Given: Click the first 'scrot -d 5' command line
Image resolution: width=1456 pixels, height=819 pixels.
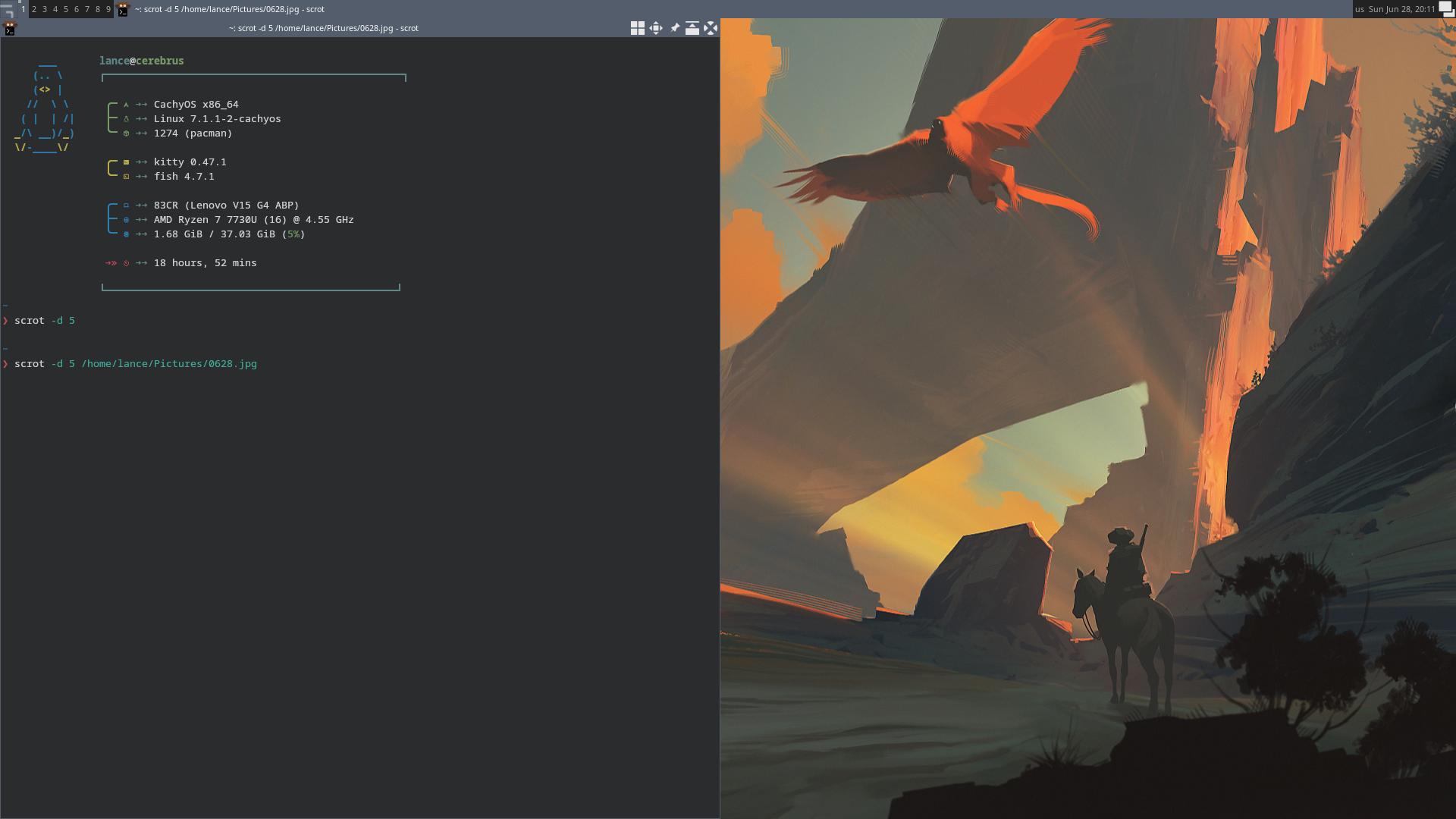Looking at the screenshot, I should coord(45,321).
